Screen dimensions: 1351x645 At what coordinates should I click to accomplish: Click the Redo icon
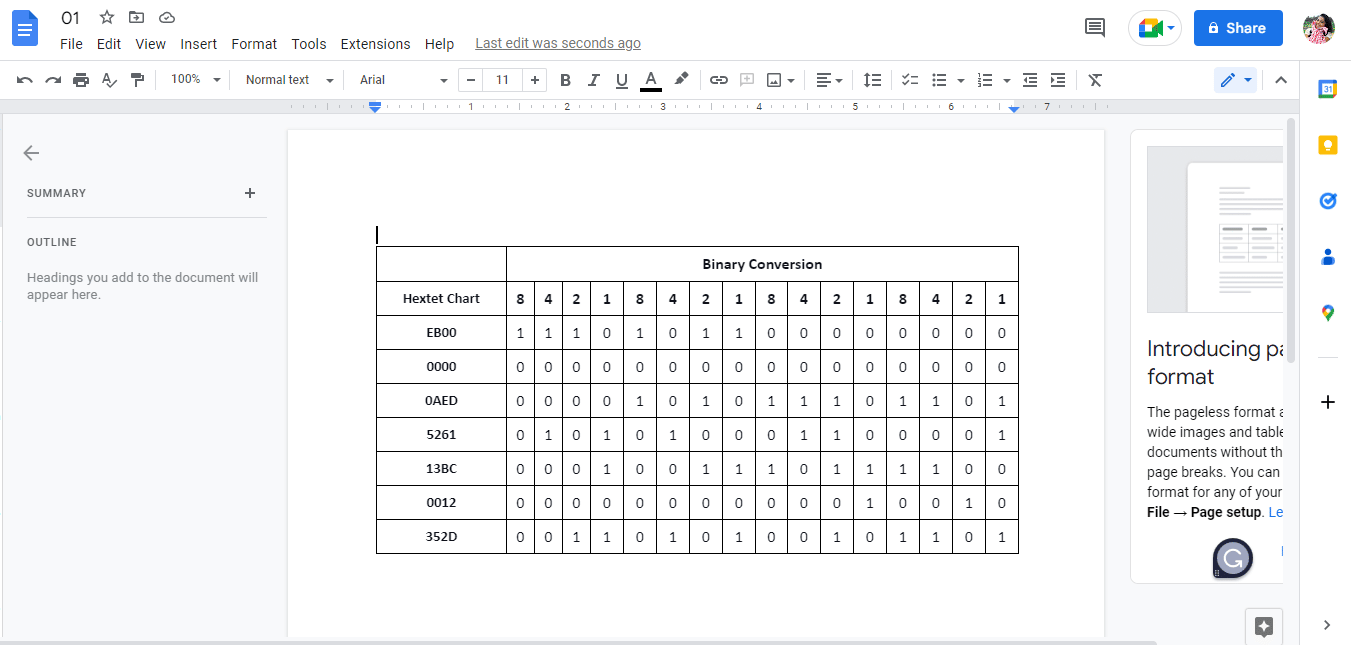[x=53, y=80]
